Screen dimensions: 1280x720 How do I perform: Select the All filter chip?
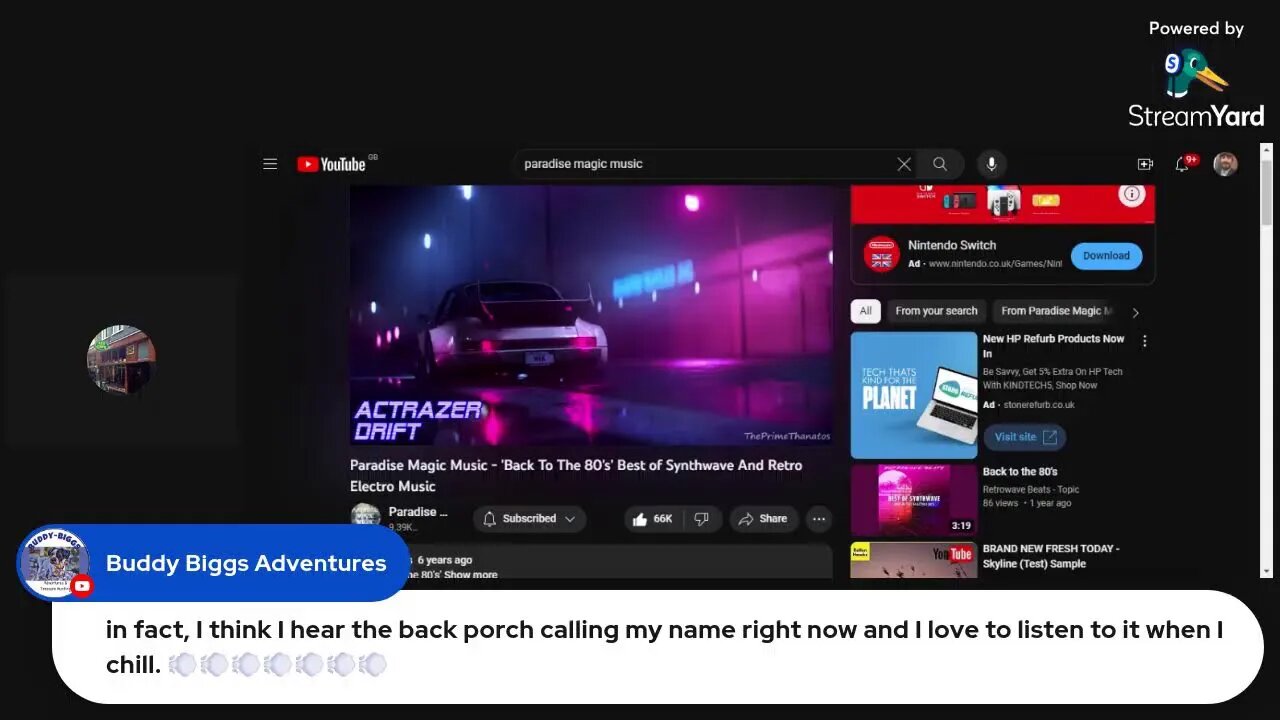coord(865,311)
